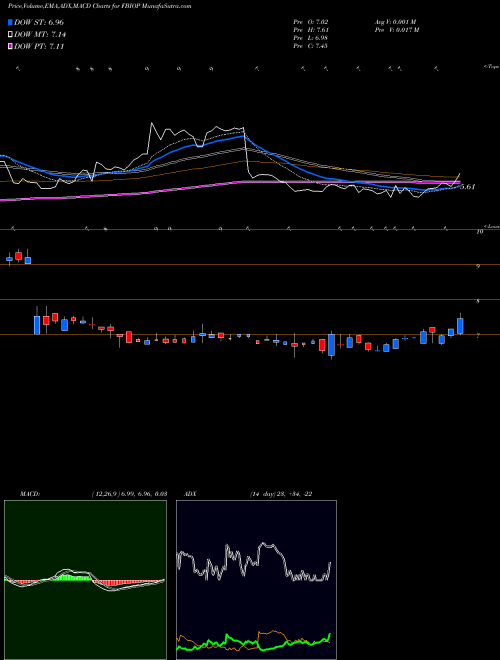
Task: Click the ADX '(14 day) 23, +34, -22' values
Action: [281, 494]
